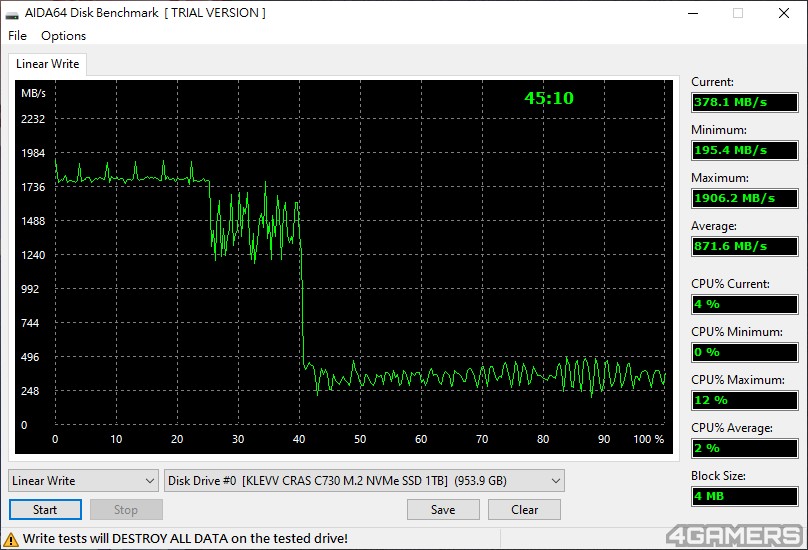Click the AIDA64 title bar disk icon
Viewport: 808px width, 550px height.
tap(11, 14)
